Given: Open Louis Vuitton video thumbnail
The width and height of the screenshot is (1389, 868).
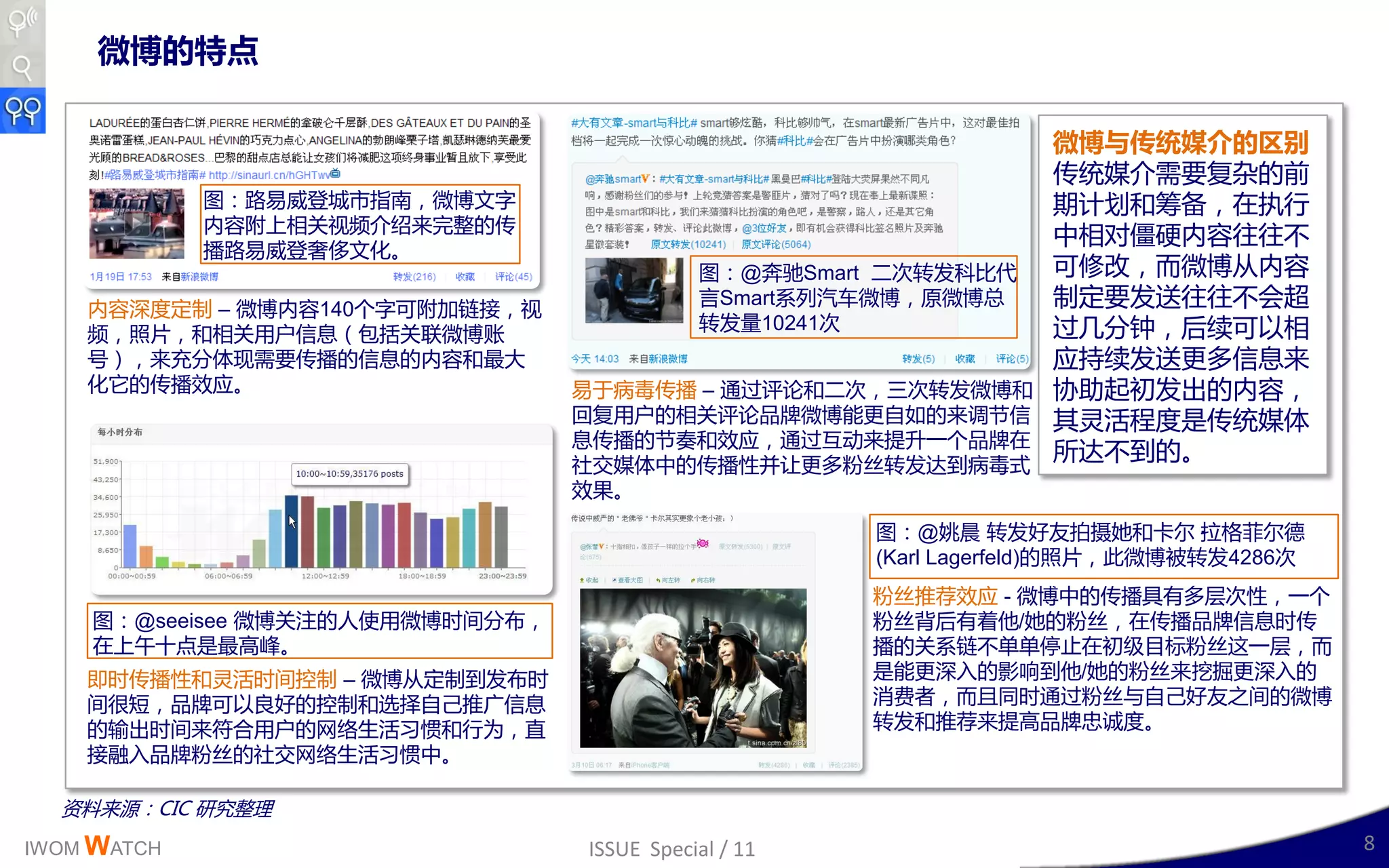Looking at the screenshot, I should pos(136,223).
